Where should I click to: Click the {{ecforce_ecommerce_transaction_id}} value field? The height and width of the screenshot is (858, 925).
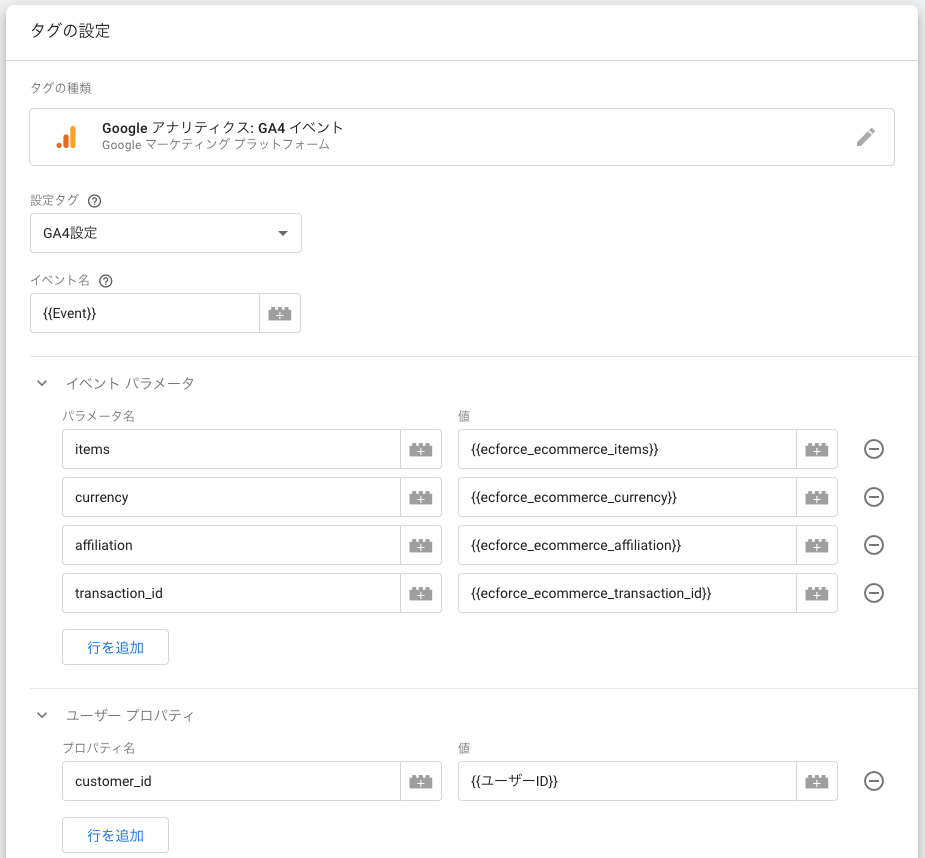coord(627,593)
